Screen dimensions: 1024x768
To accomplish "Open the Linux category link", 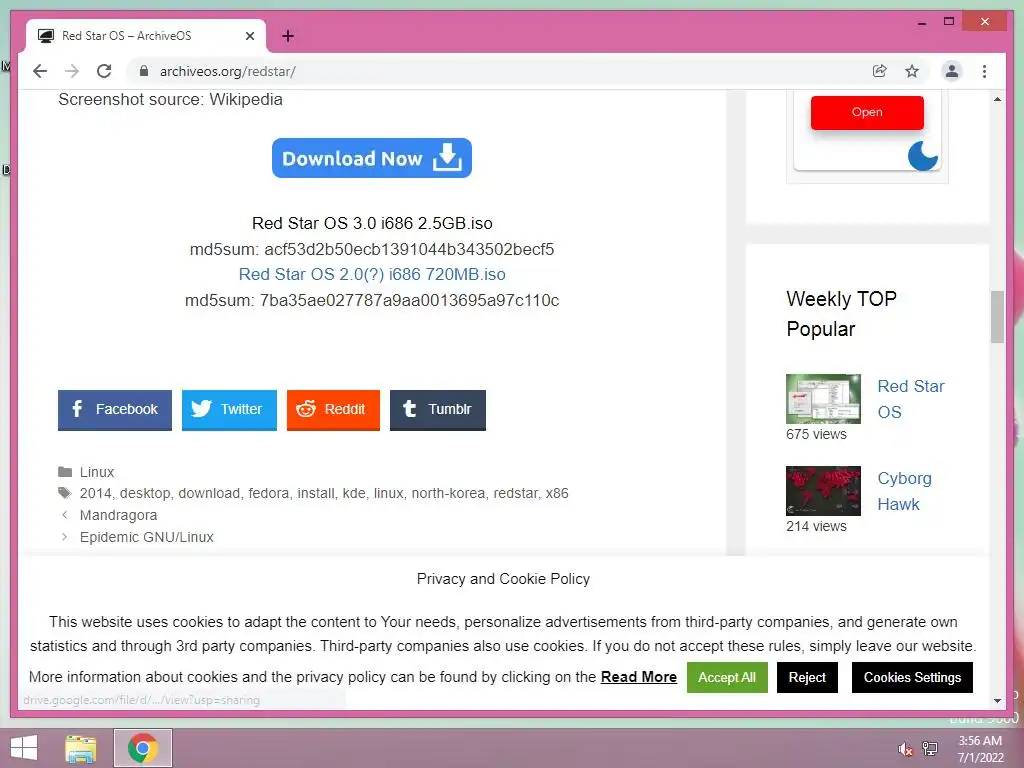I will [97, 472].
